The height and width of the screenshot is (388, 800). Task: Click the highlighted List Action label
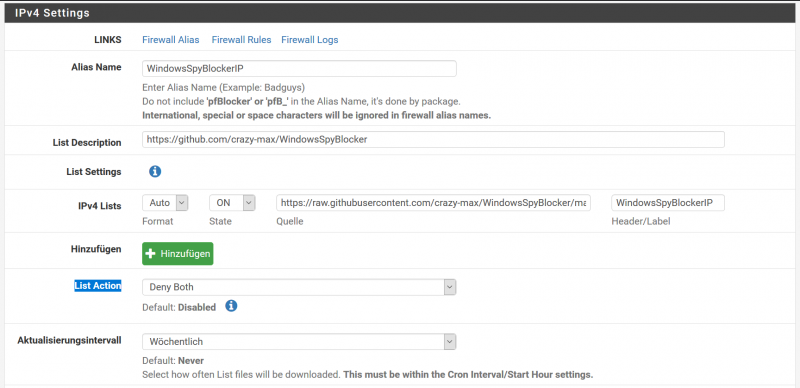pos(98,286)
